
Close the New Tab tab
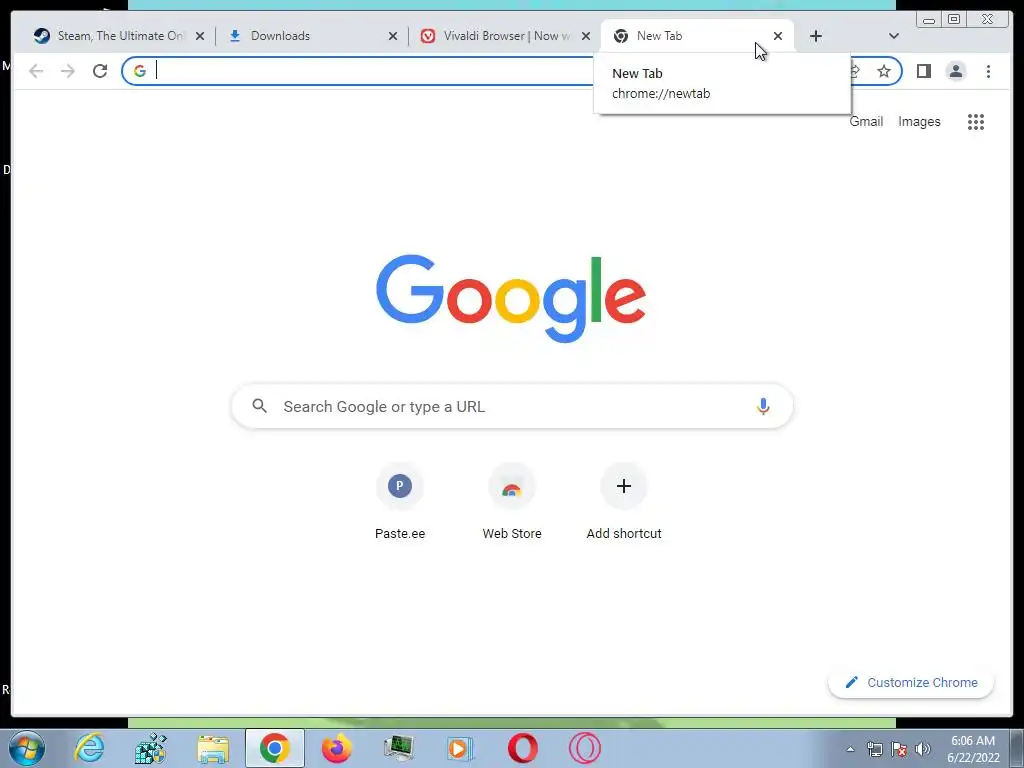pos(778,36)
